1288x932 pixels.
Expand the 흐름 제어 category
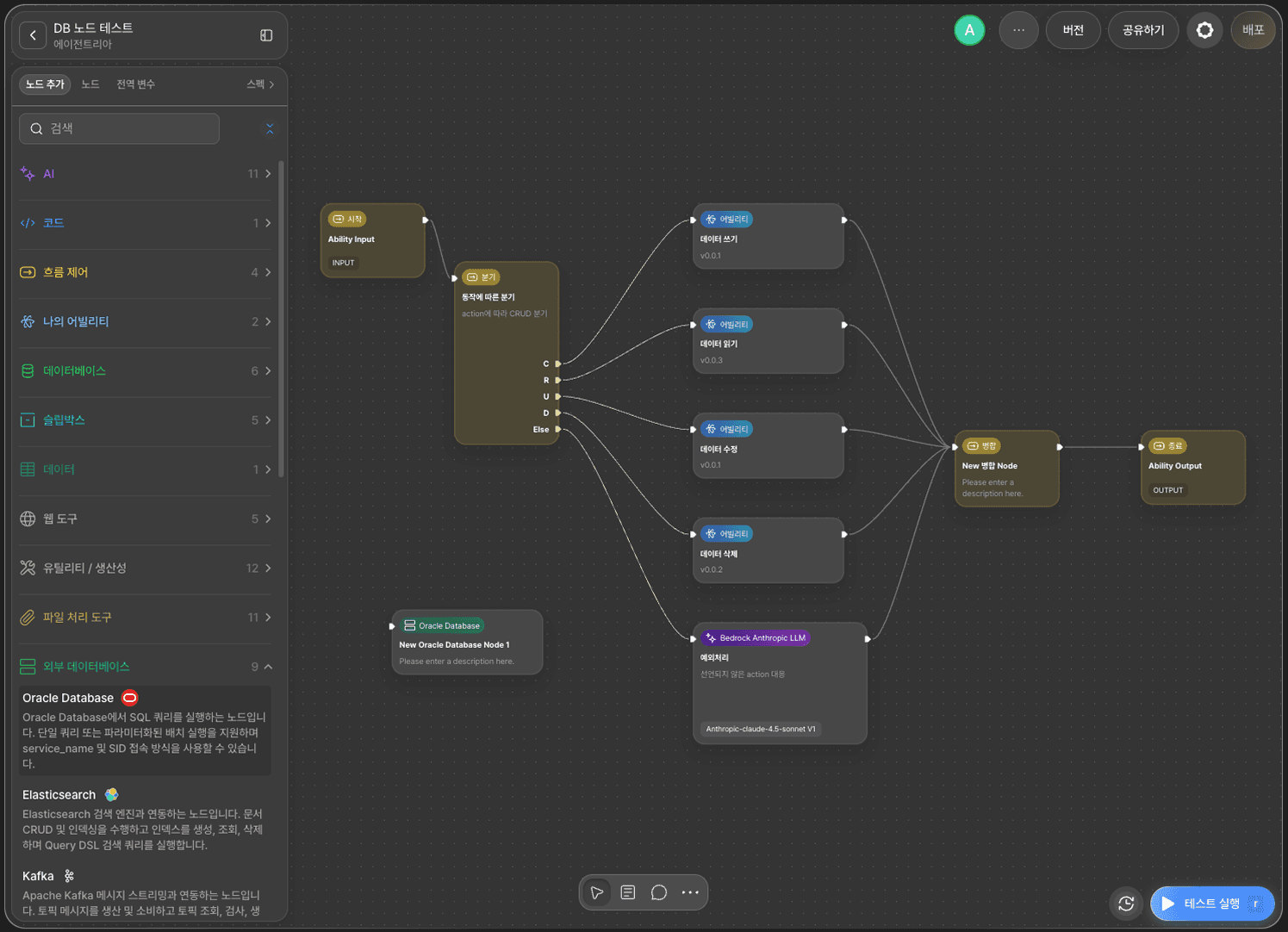click(146, 272)
